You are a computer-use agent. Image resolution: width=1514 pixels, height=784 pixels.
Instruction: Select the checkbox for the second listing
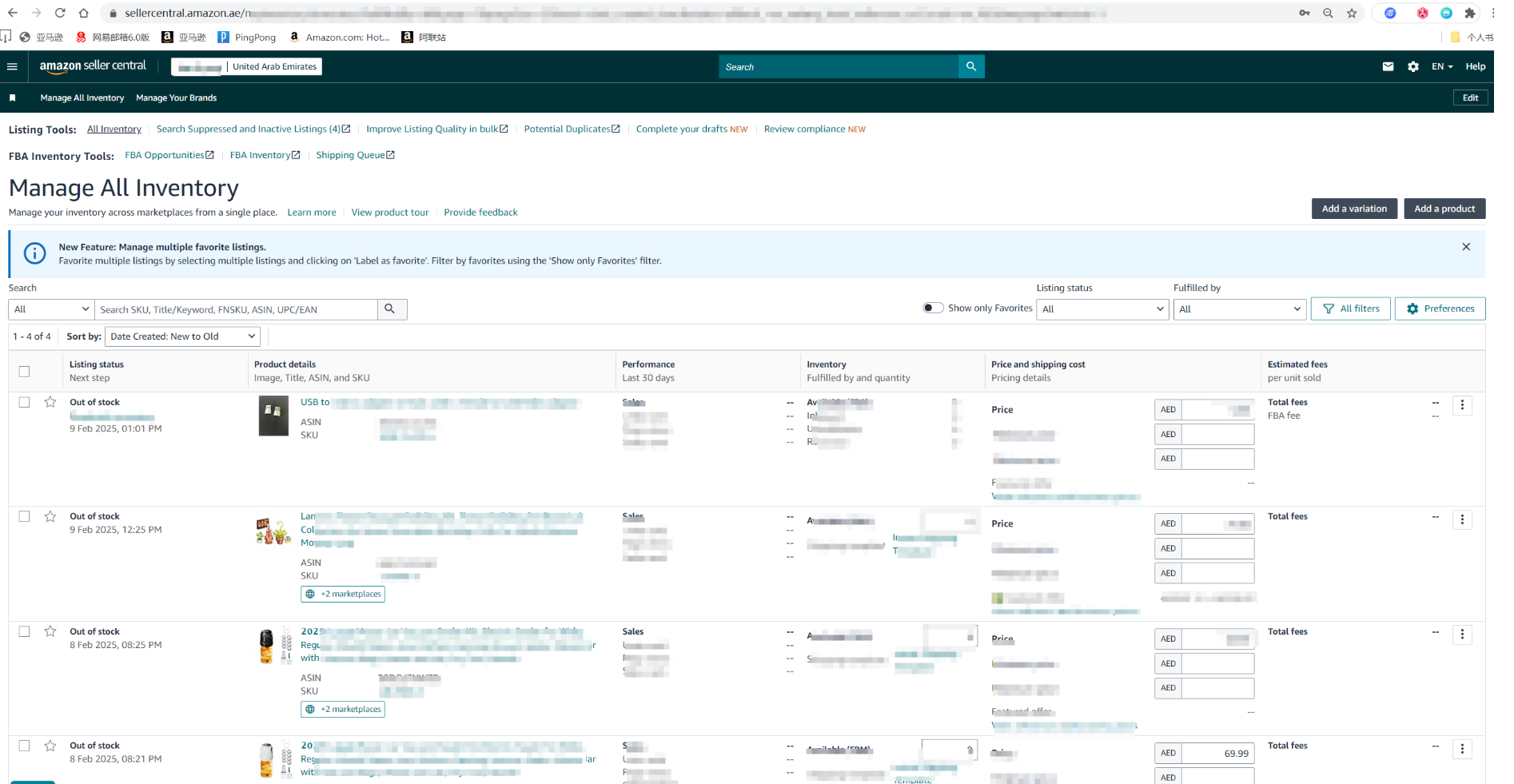coord(24,516)
